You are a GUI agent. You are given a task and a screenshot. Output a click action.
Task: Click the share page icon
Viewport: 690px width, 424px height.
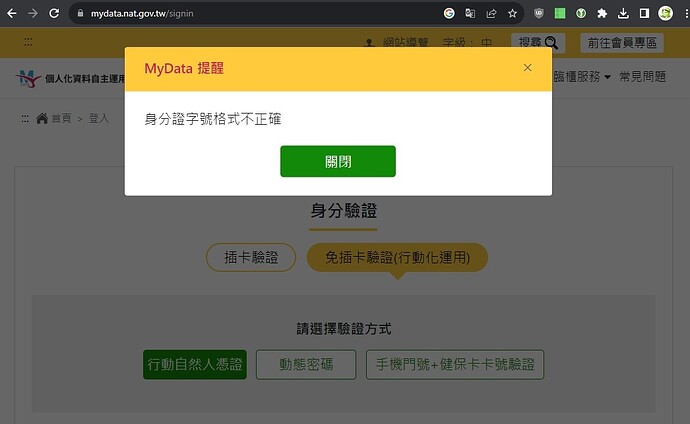491,14
